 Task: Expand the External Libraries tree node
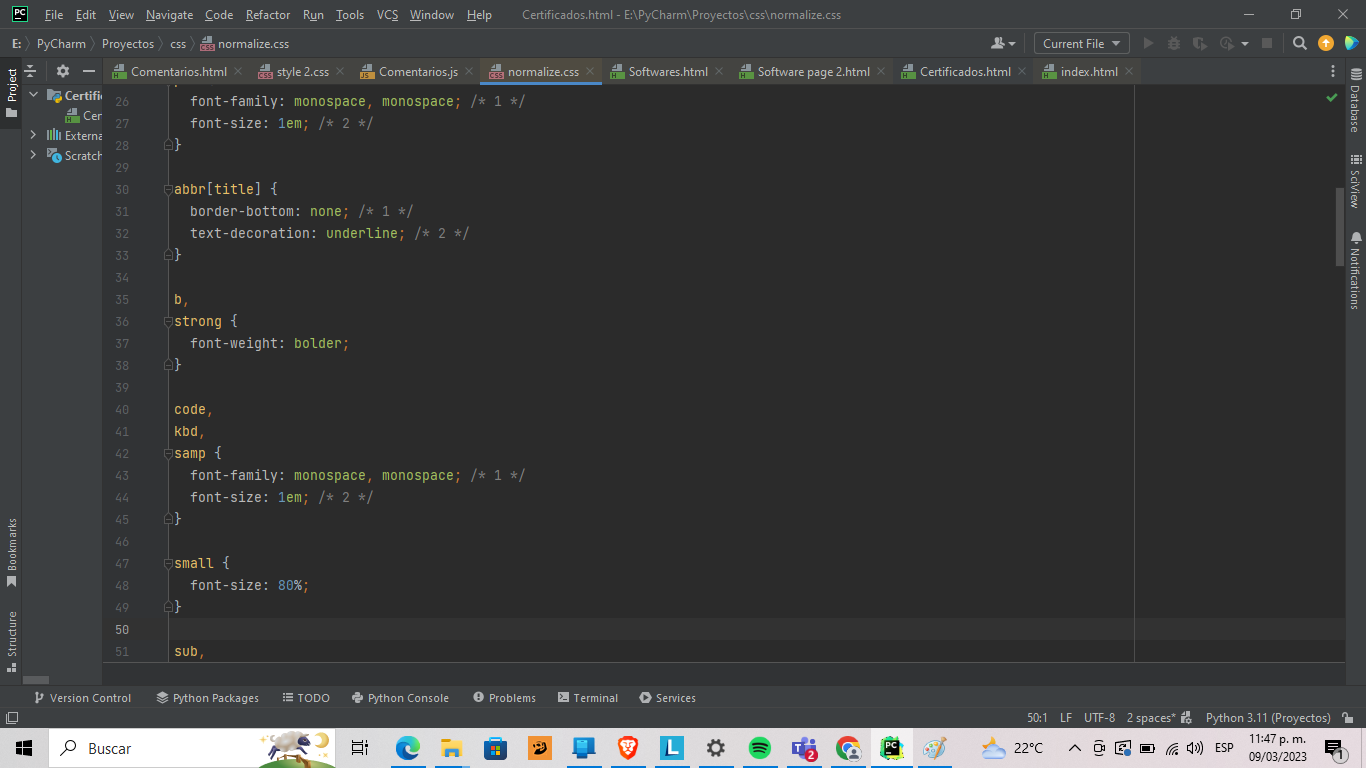coord(33,135)
